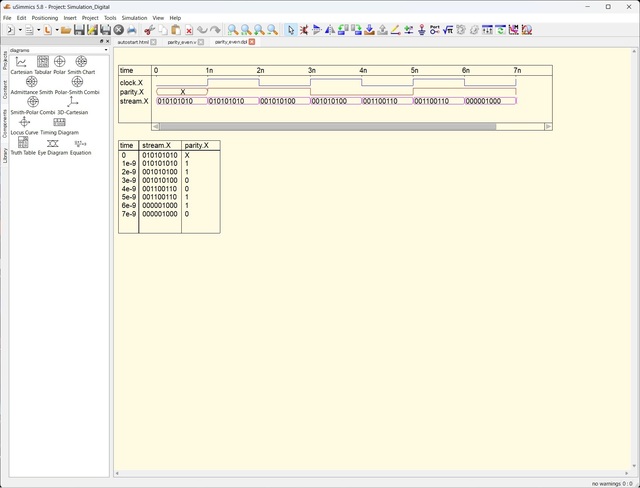This screenshot has height=488, width=640.
Task: Click the Eye Diagram icon
Action: coord(52,143)
